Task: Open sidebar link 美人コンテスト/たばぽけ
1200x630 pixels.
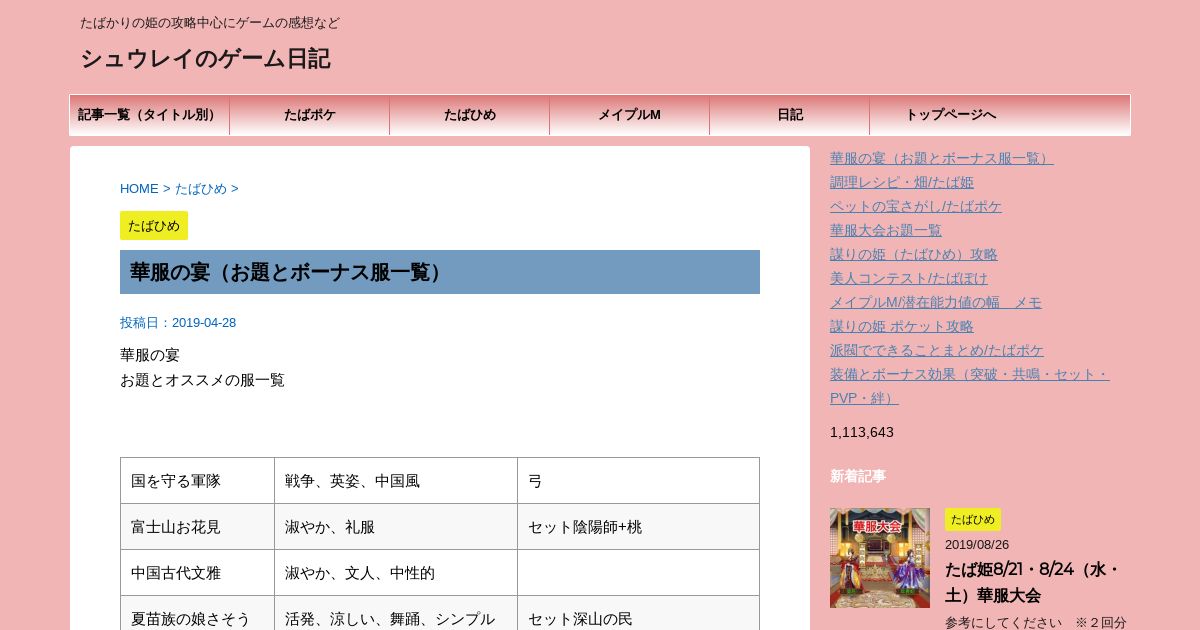Action: [909, 278]
